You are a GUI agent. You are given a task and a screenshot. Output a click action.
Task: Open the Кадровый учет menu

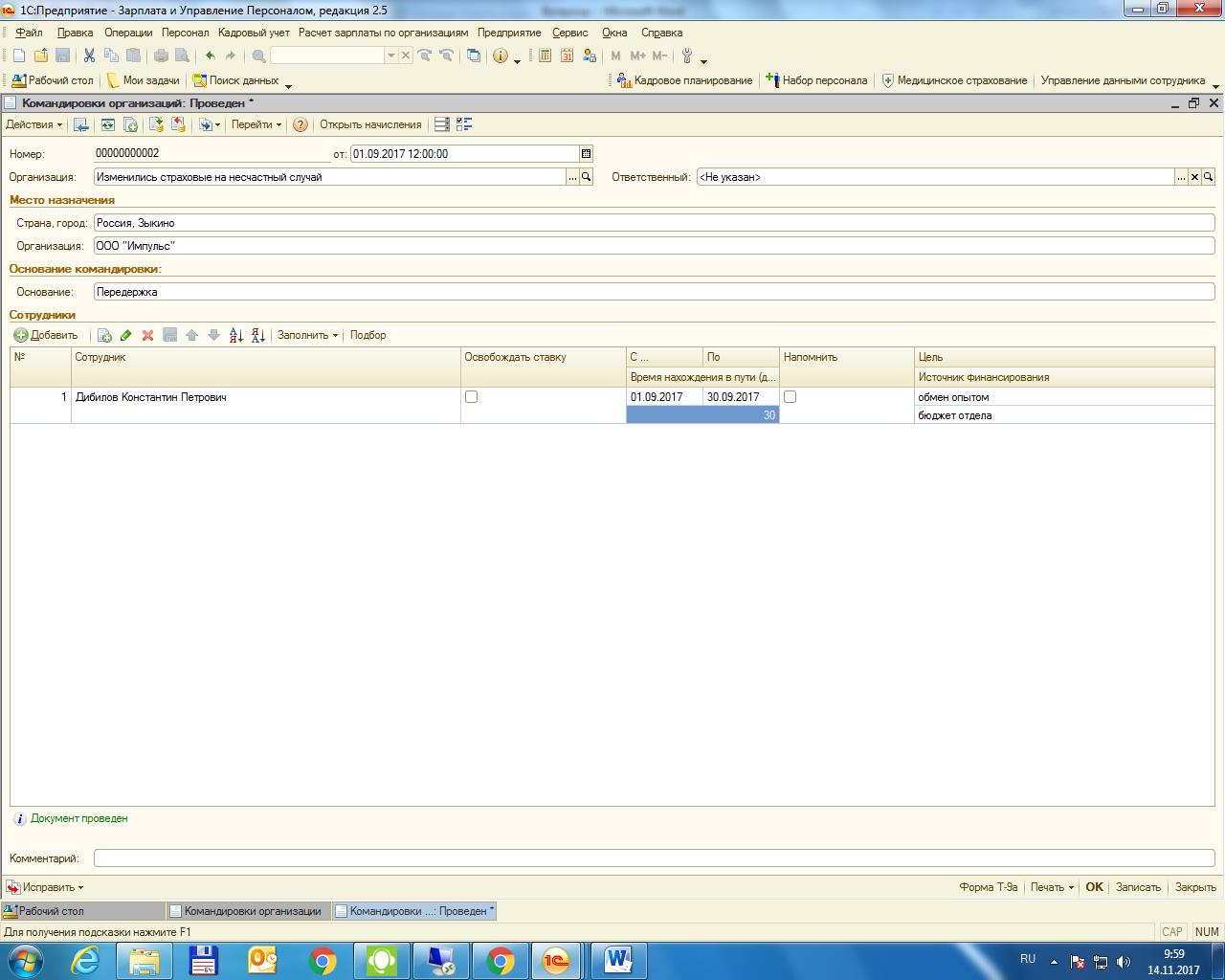pyautogui.click(x=254, y=33)
